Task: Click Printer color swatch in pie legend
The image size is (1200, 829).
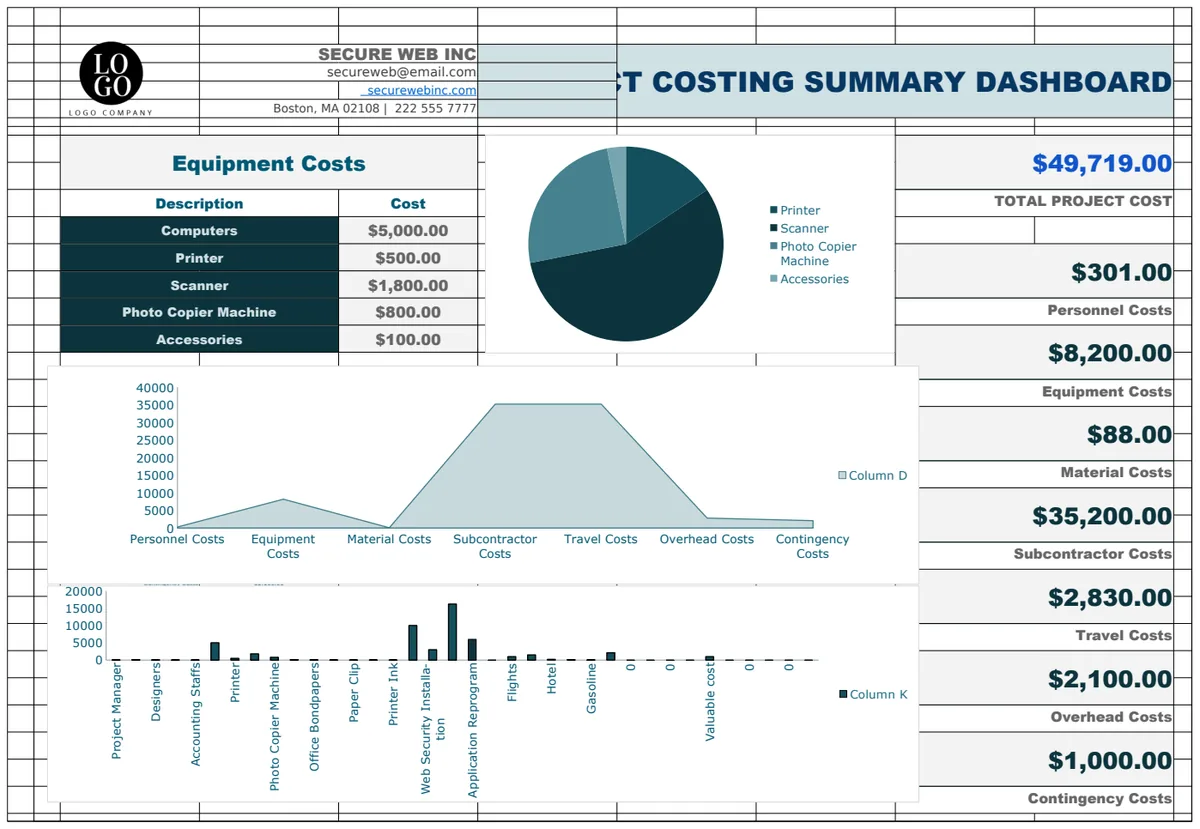Action: [x=773, y=210]
